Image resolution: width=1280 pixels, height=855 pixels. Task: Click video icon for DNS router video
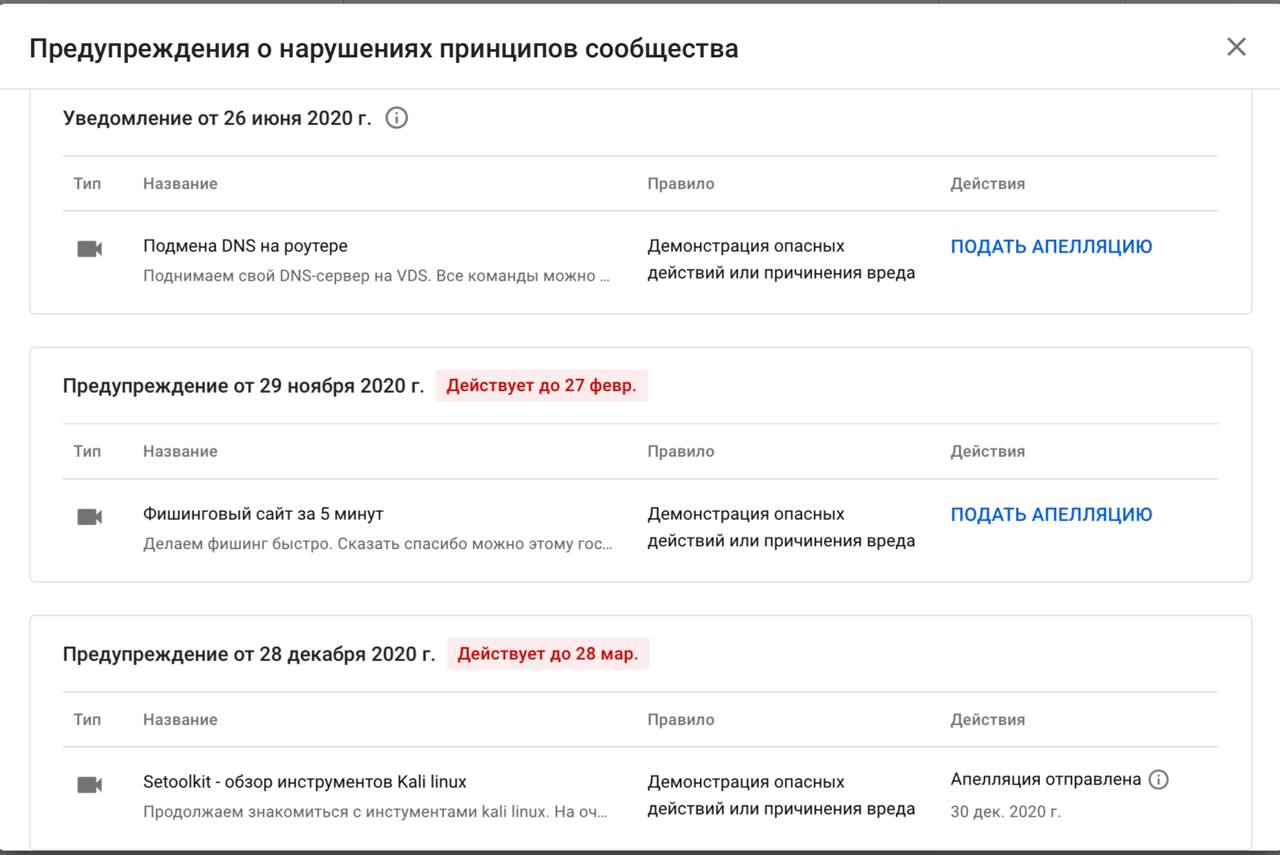point(90,249)
